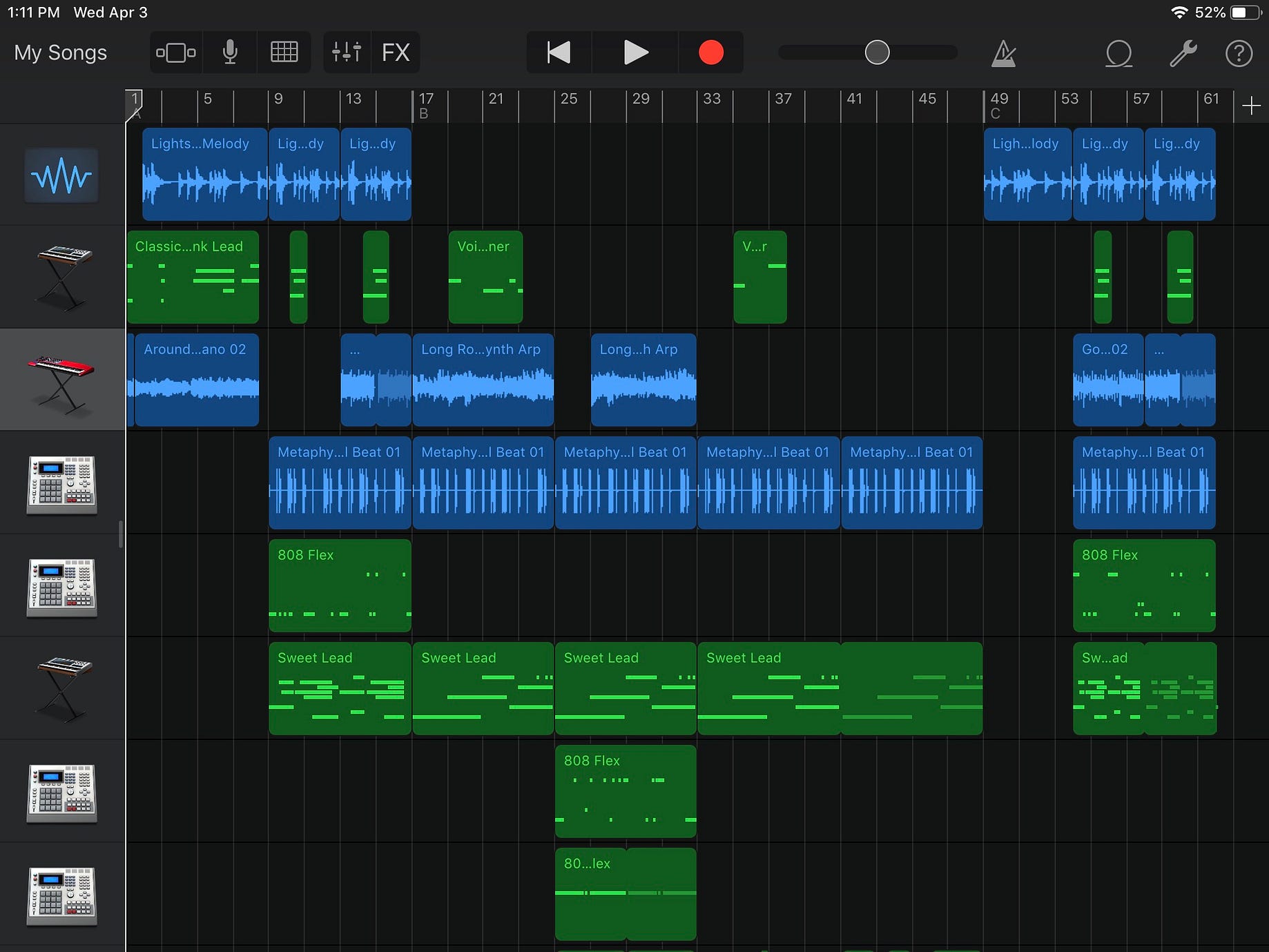Adjust the master volume slider
Image resolution: width=1269 pixels, height=952 pixels.
[x=875, y=50]
